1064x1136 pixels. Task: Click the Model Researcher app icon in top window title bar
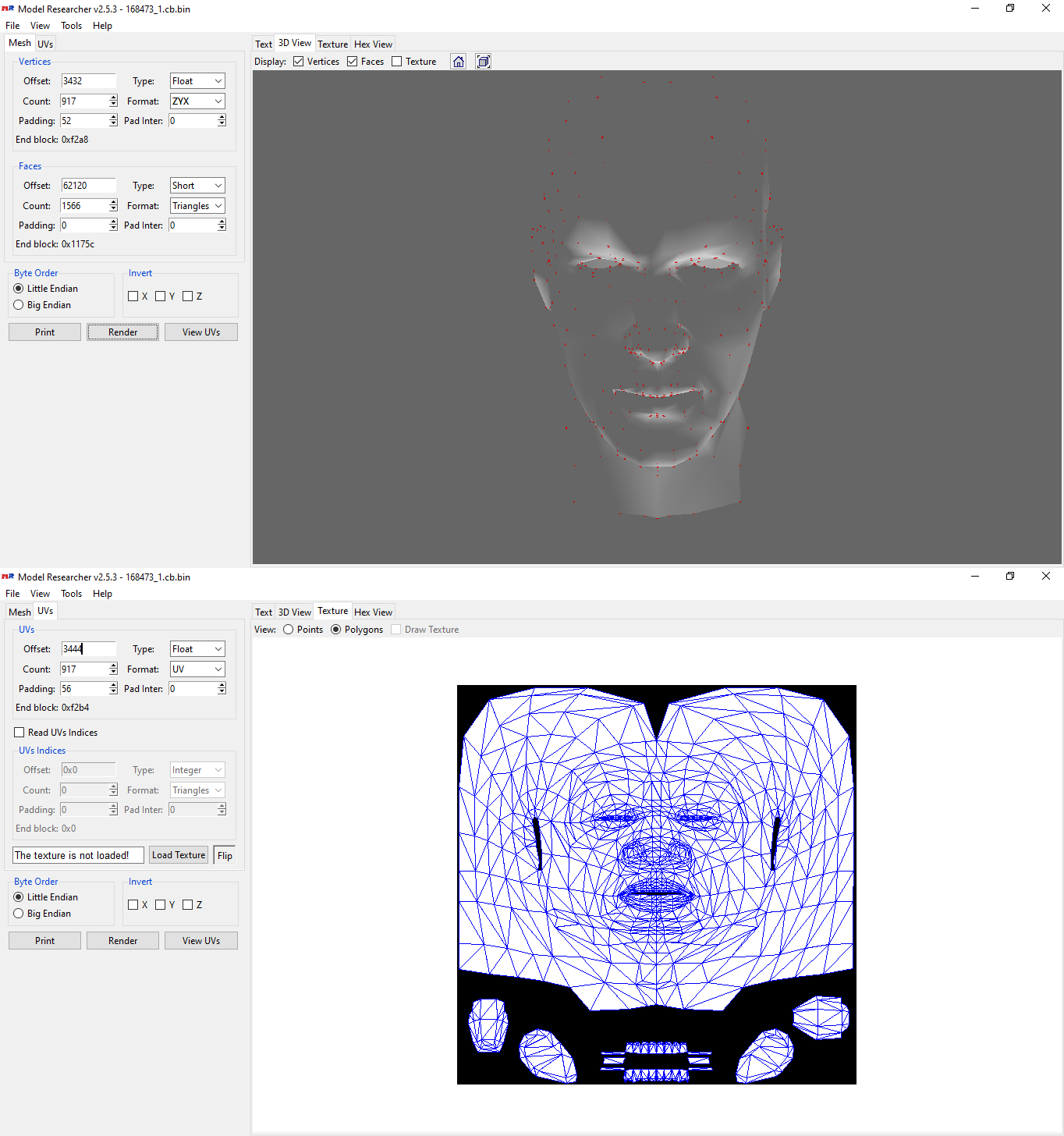tap(9, 9)
